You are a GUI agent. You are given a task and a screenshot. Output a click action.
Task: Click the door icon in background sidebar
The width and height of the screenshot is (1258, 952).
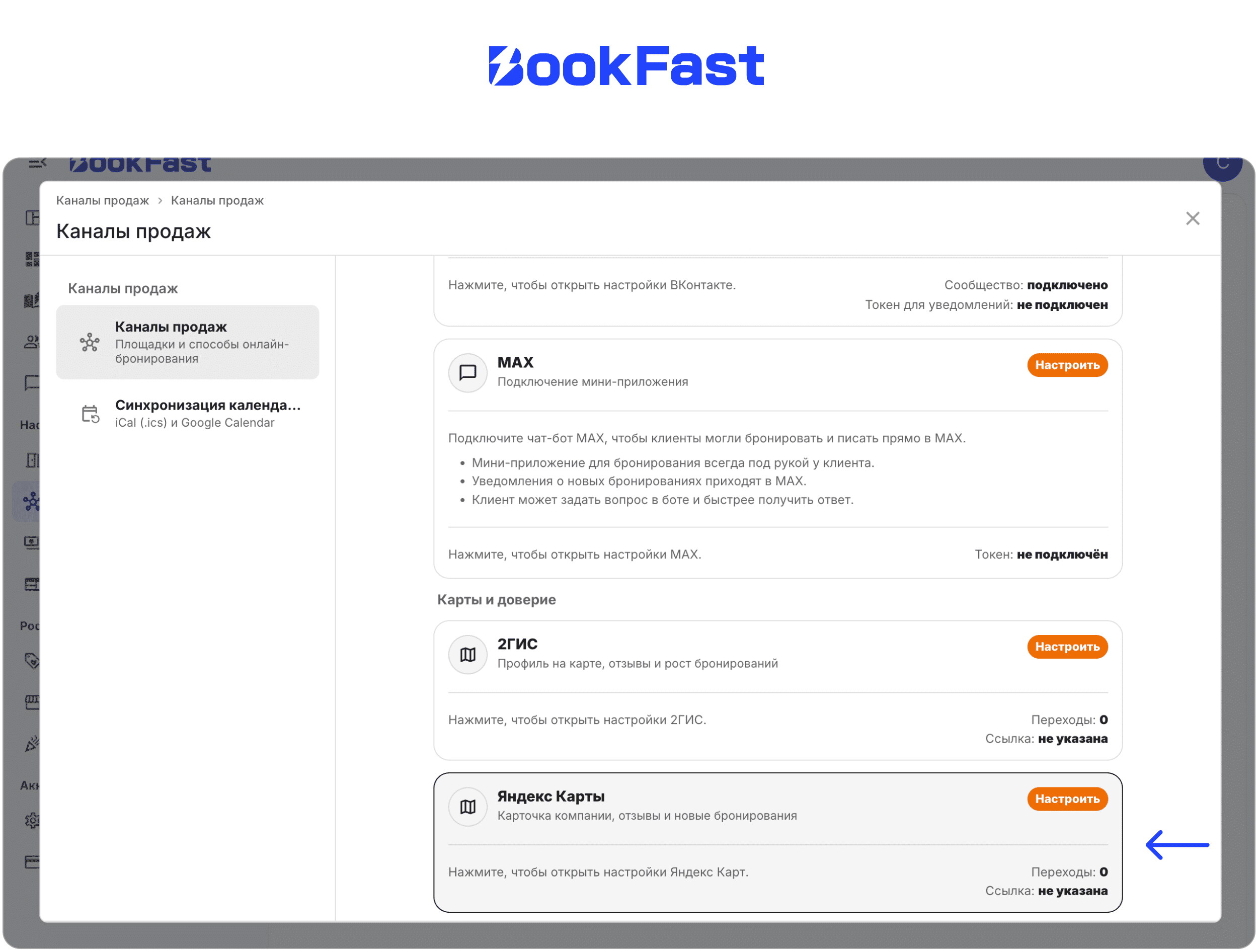32,459
